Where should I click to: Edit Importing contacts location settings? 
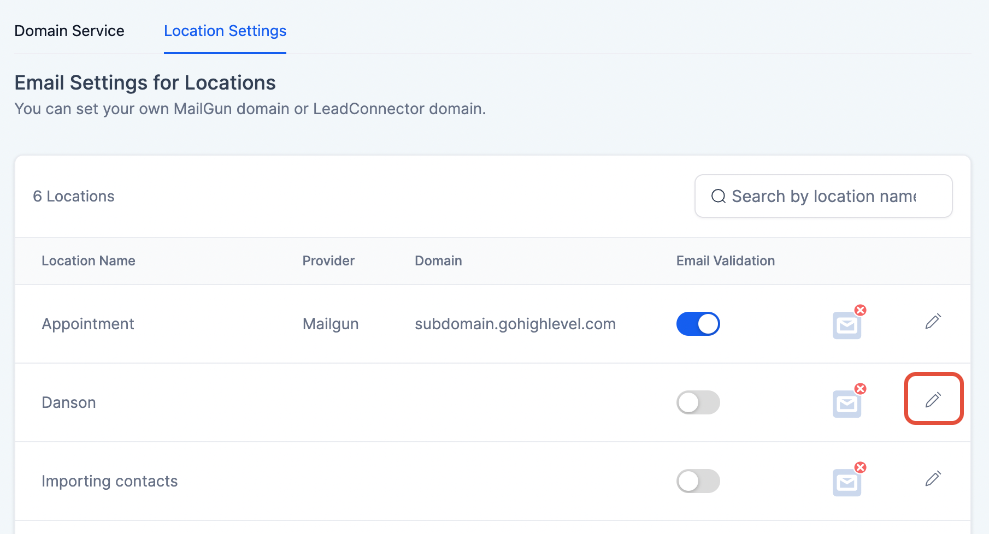point(933,479)
